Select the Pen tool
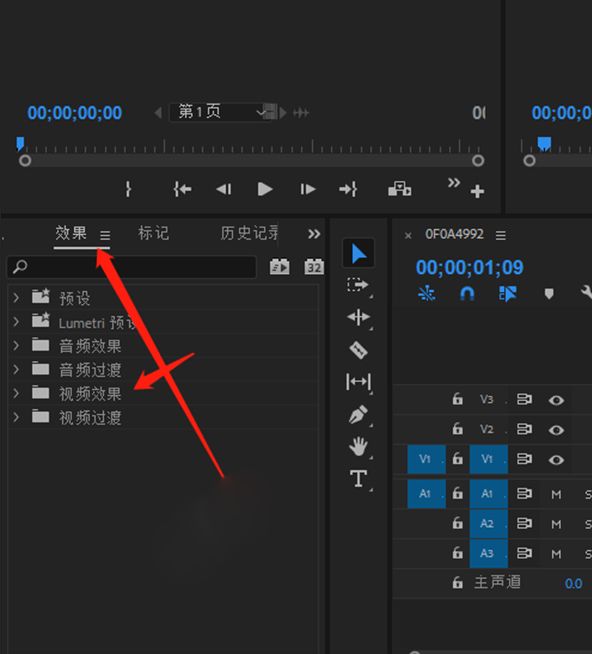 (x=358, y=415)
